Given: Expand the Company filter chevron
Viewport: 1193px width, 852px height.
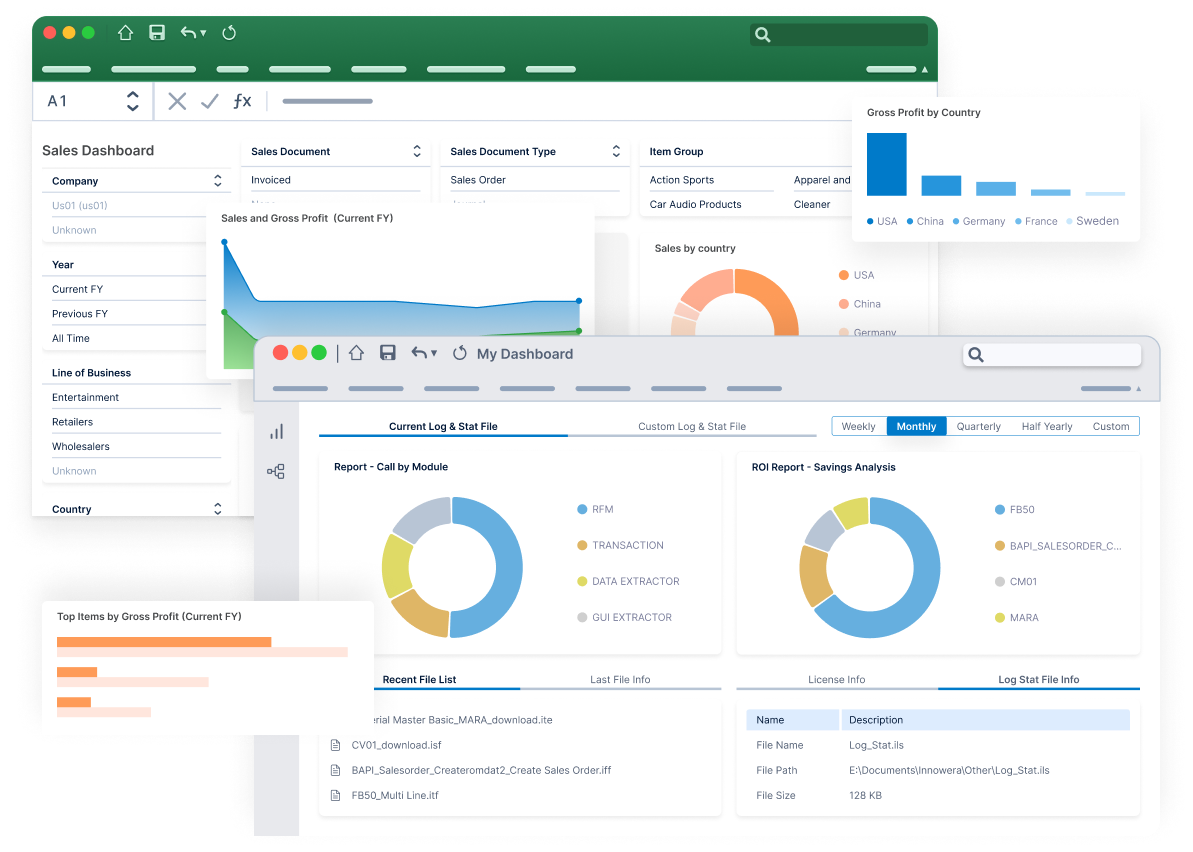Looking at the screenshot, I should (217, 181).
